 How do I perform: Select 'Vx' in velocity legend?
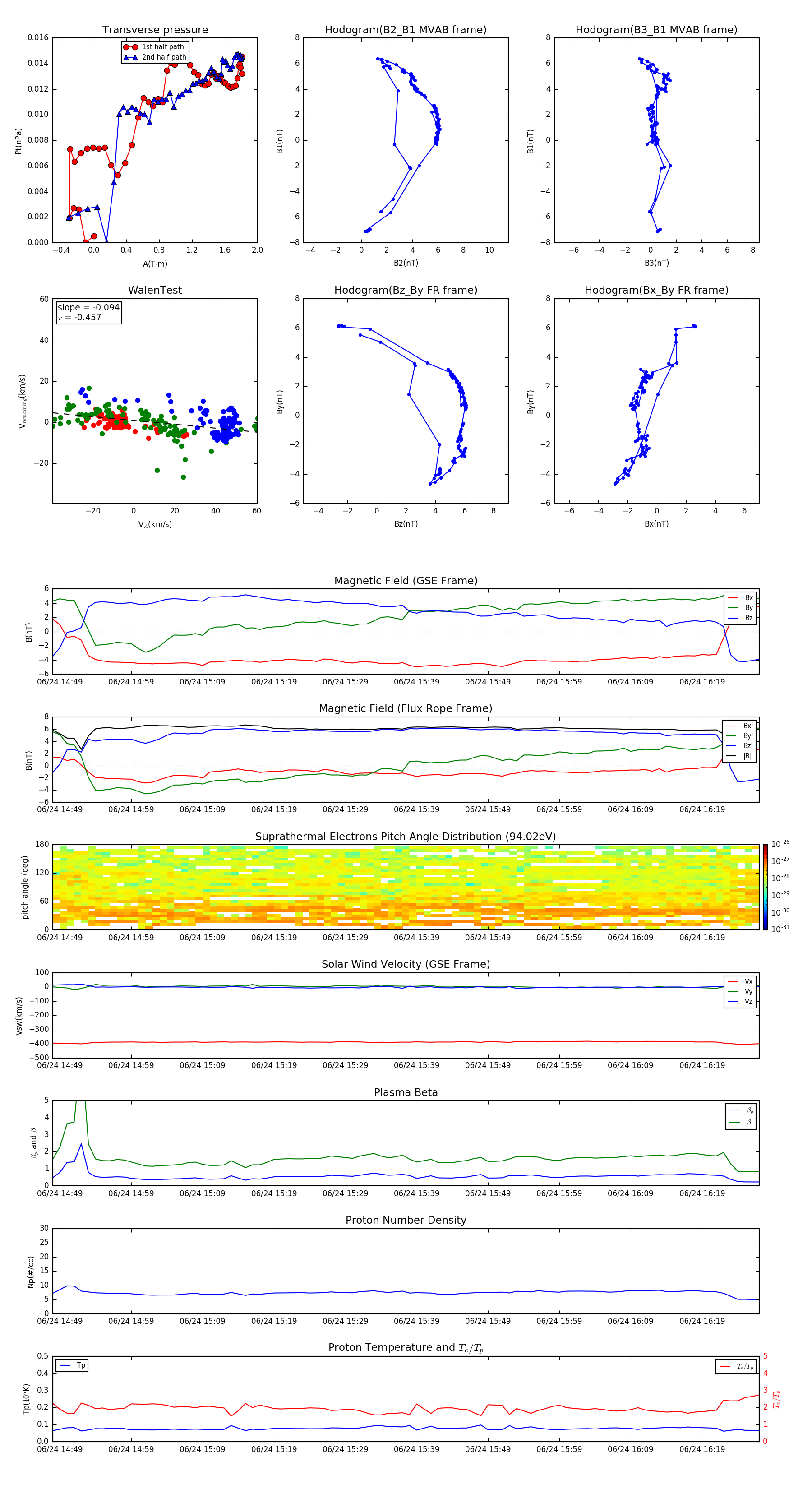(x=740, y=981)
